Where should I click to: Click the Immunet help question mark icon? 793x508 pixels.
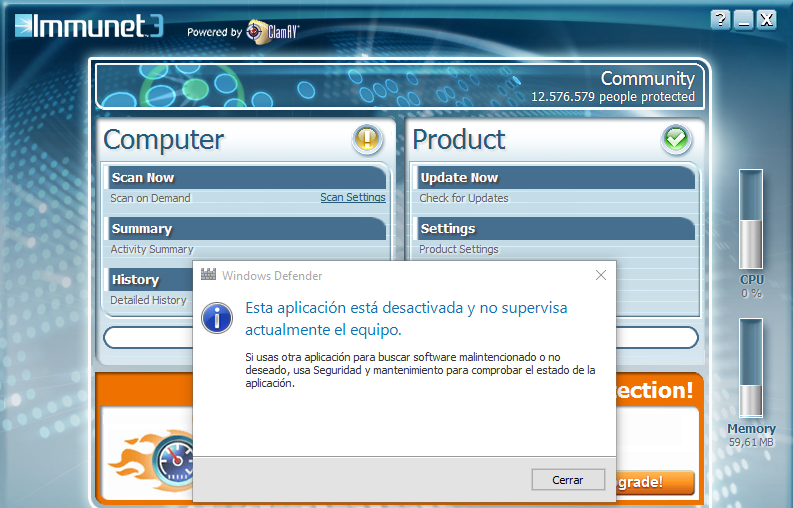[x=720, y=20]
